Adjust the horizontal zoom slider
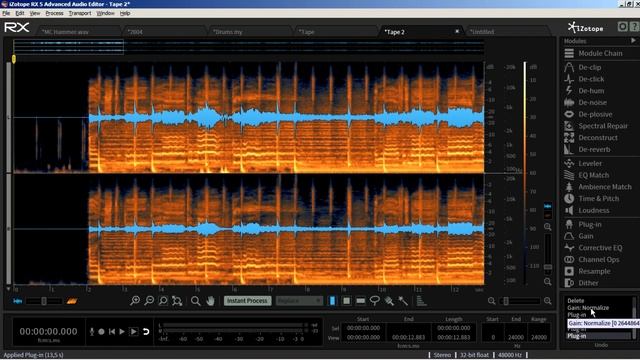This screenshot has width=640, height=360. 520,301
